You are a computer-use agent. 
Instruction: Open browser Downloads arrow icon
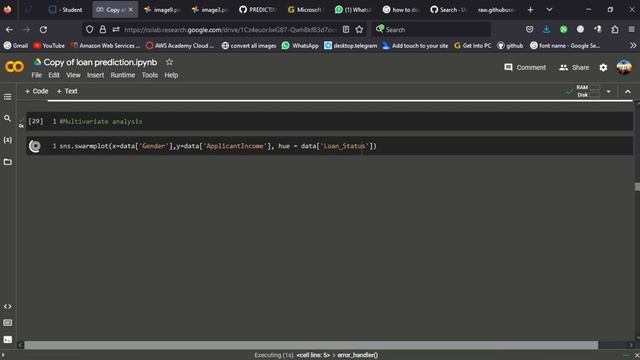546,29
